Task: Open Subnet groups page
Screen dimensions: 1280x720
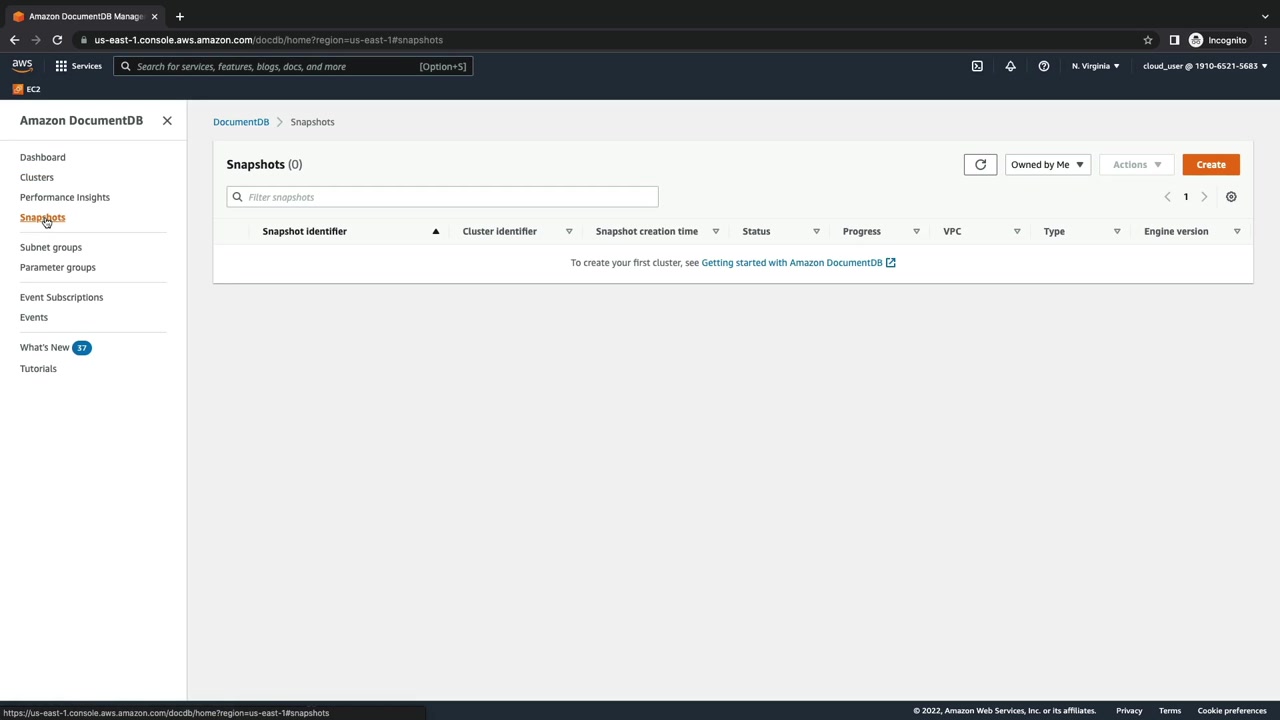Action: [x=51, y=247]
